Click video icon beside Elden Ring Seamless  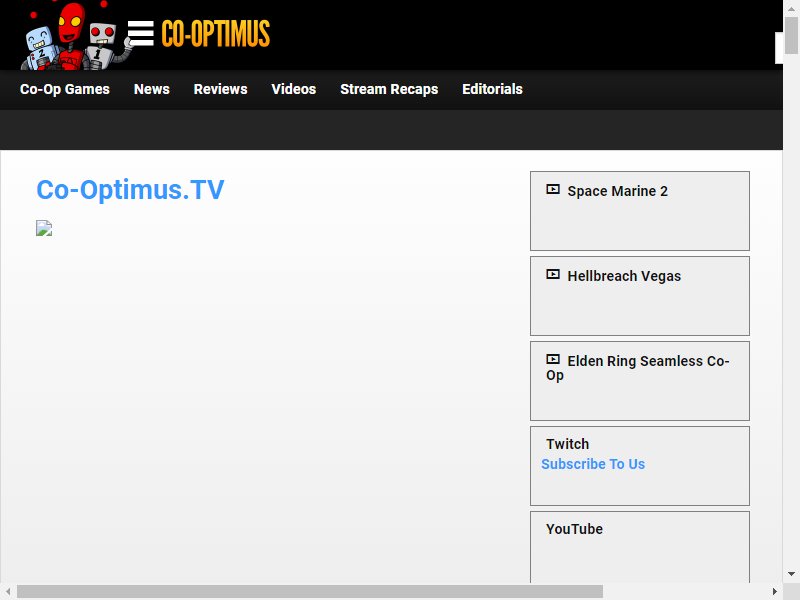pyautogui.click(x=553, y=360)
